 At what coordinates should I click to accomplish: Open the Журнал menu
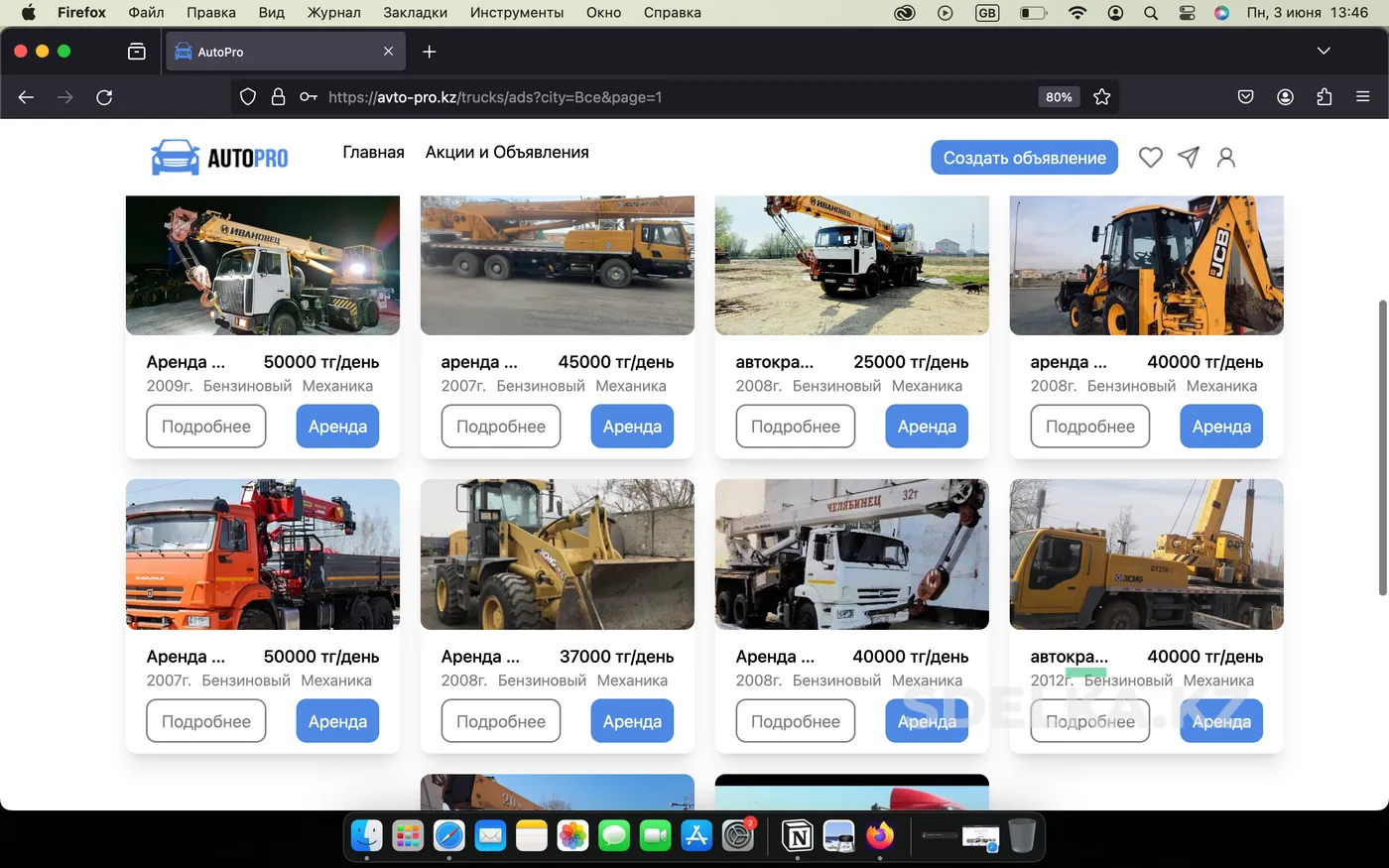tap(334, 13)
